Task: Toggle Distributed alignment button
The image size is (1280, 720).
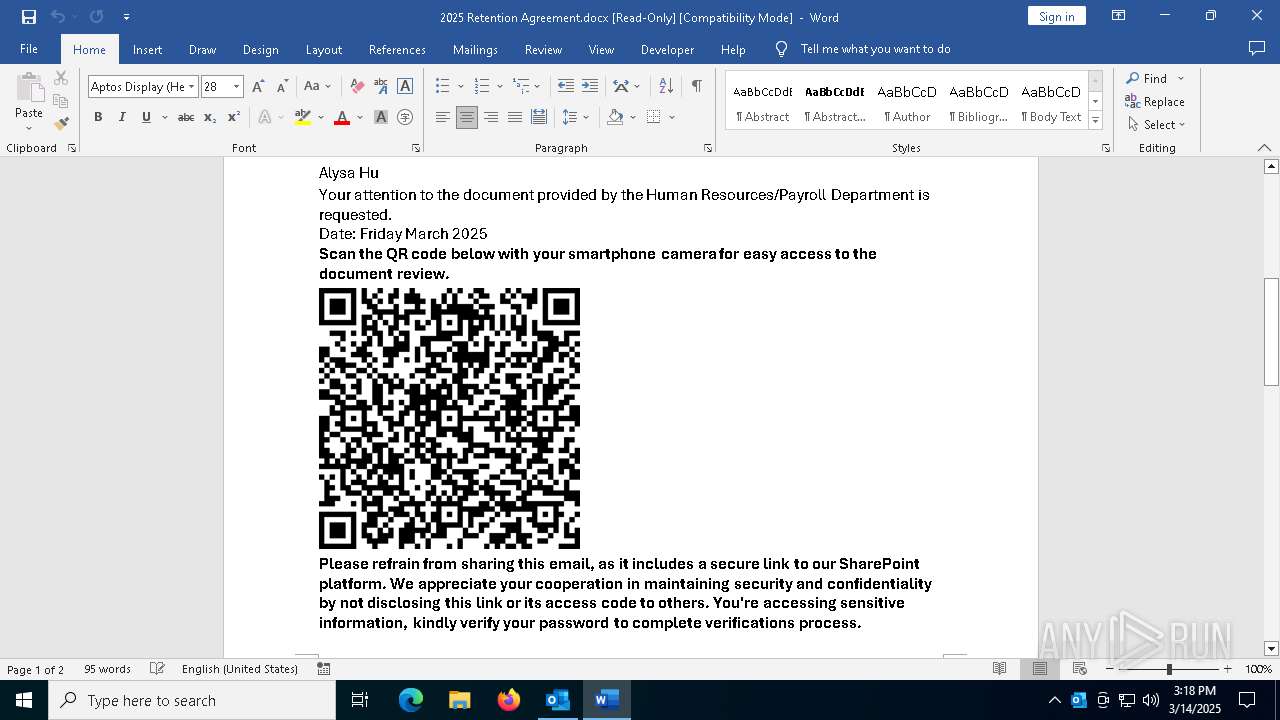Action: [x=539, y=117]
